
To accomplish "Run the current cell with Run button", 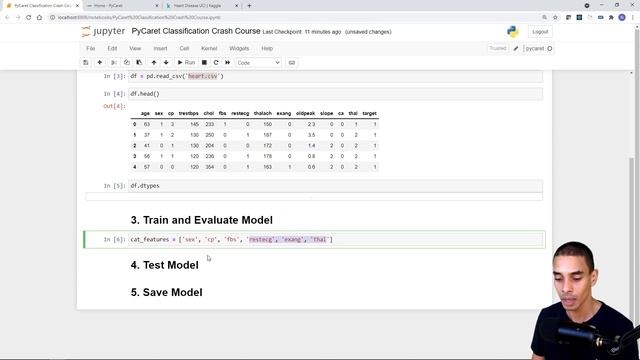I will tap(186, 62).
